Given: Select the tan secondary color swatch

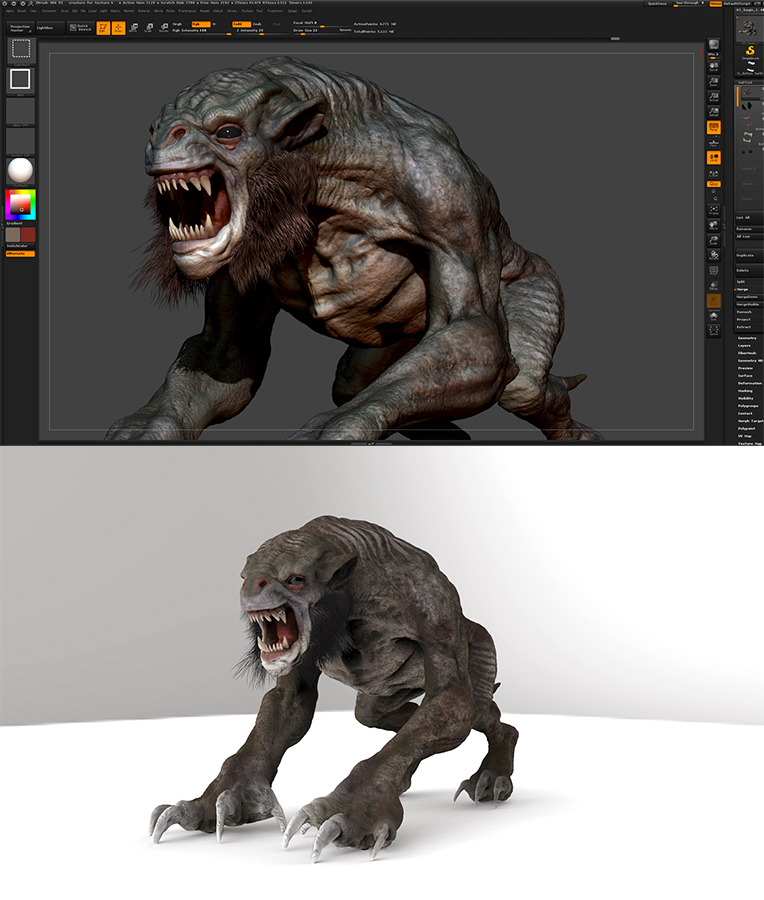Looking at the screenshot, I should tap(13, 235).
